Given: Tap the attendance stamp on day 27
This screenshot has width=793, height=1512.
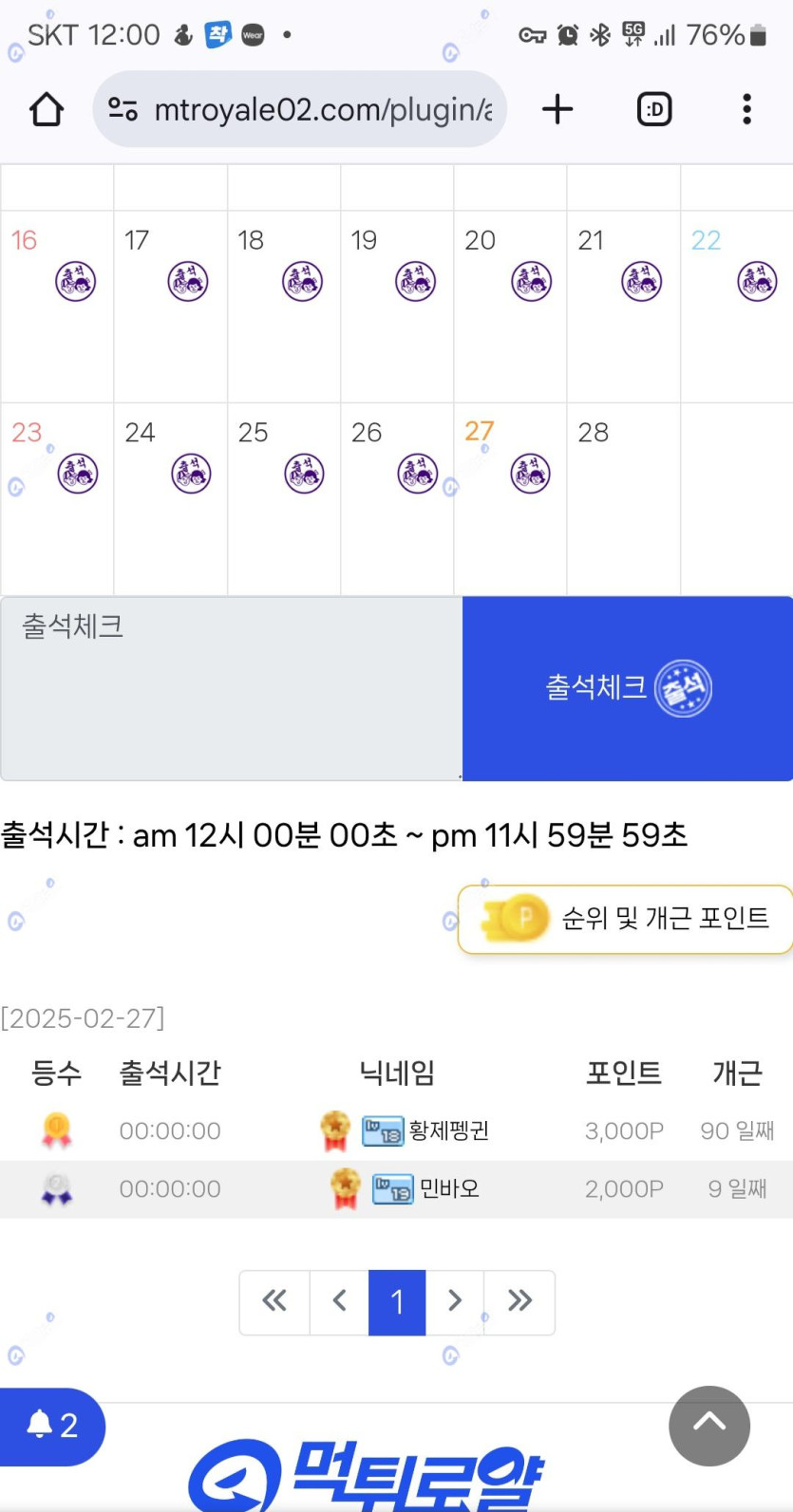Looking at the screenshot, I should tap(530, 473).
